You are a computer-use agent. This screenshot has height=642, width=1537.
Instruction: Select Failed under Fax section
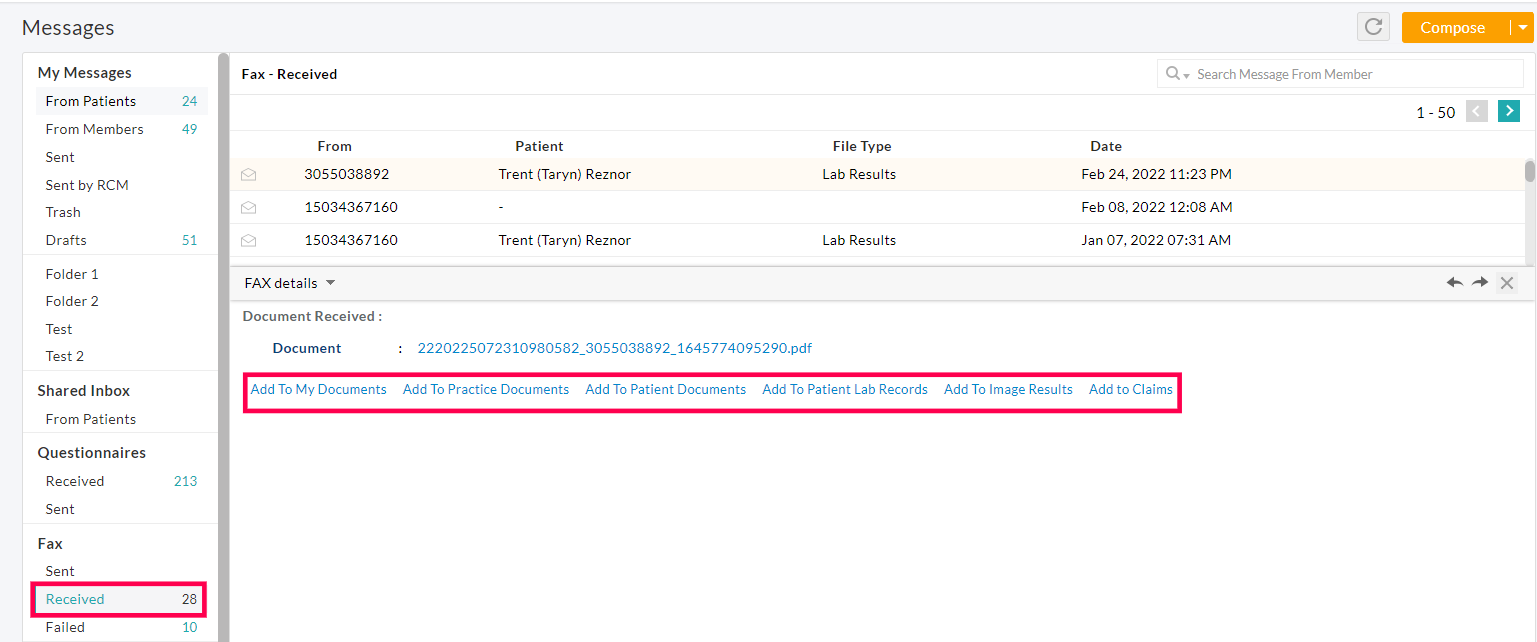[x=65, y=627]
